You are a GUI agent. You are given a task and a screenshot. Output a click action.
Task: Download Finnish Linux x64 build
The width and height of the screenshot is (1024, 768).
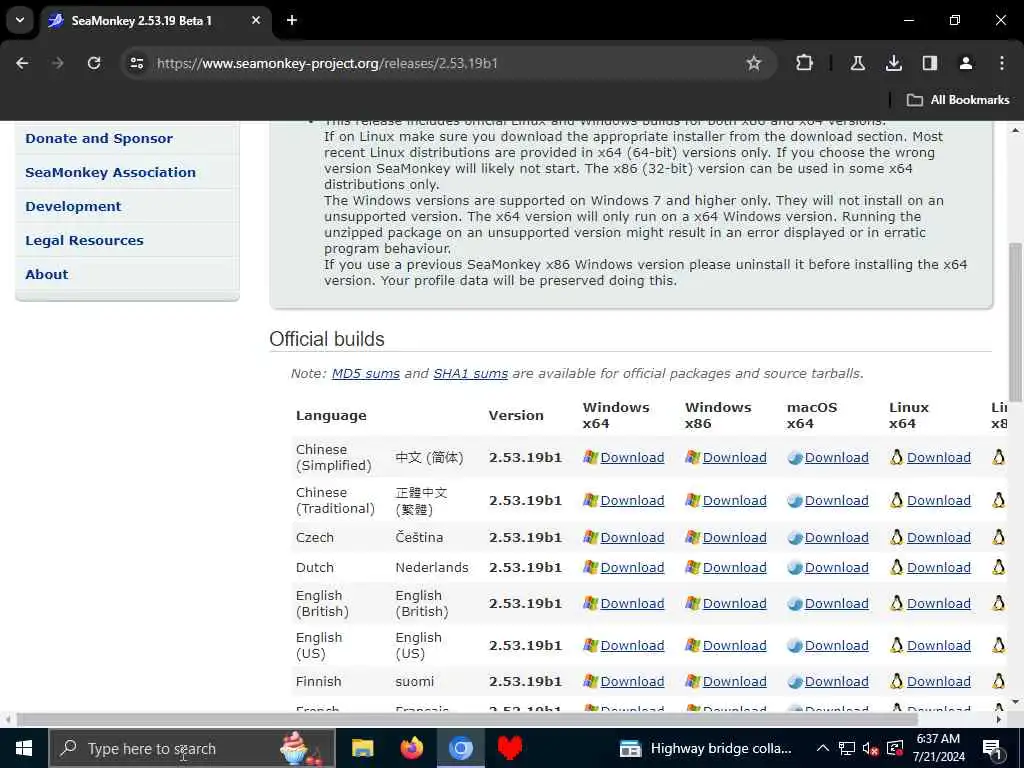(938, 681)
